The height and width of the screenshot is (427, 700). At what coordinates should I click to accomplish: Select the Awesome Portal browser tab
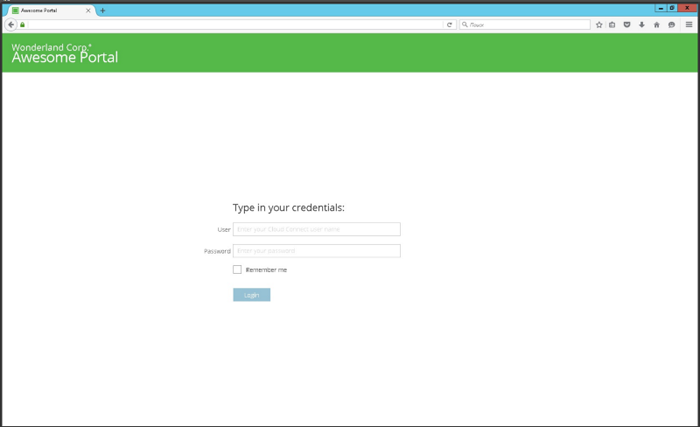(x=50, y=10)
